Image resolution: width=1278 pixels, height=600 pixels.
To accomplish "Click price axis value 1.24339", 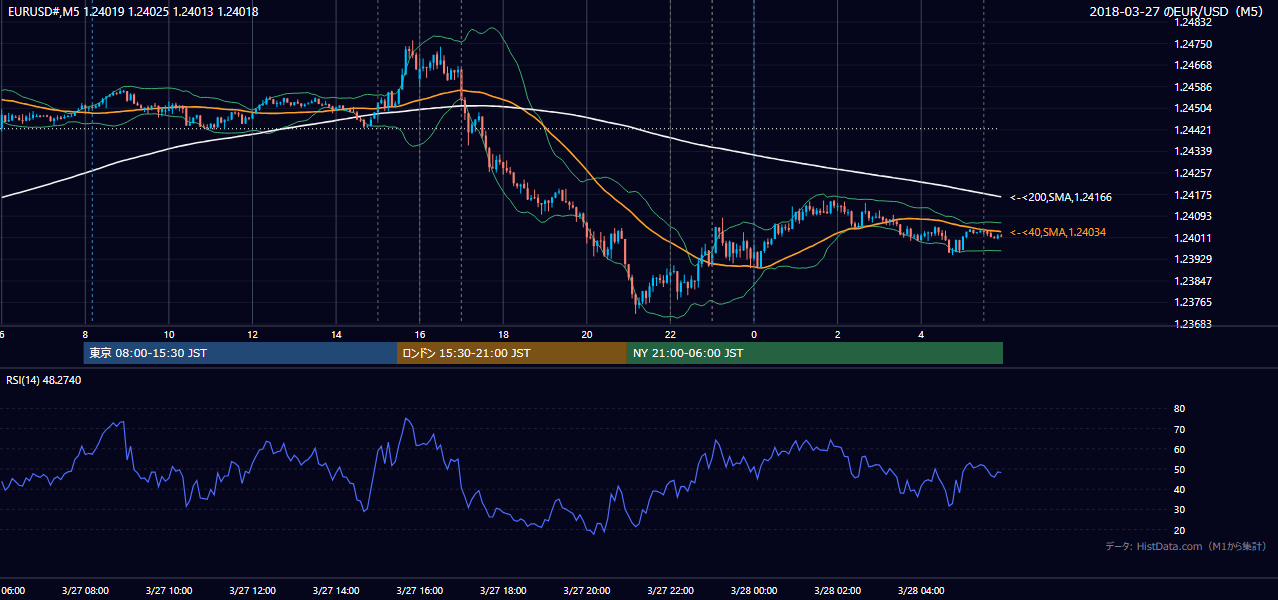I will pyautogui.click(x=1193, y=151).
